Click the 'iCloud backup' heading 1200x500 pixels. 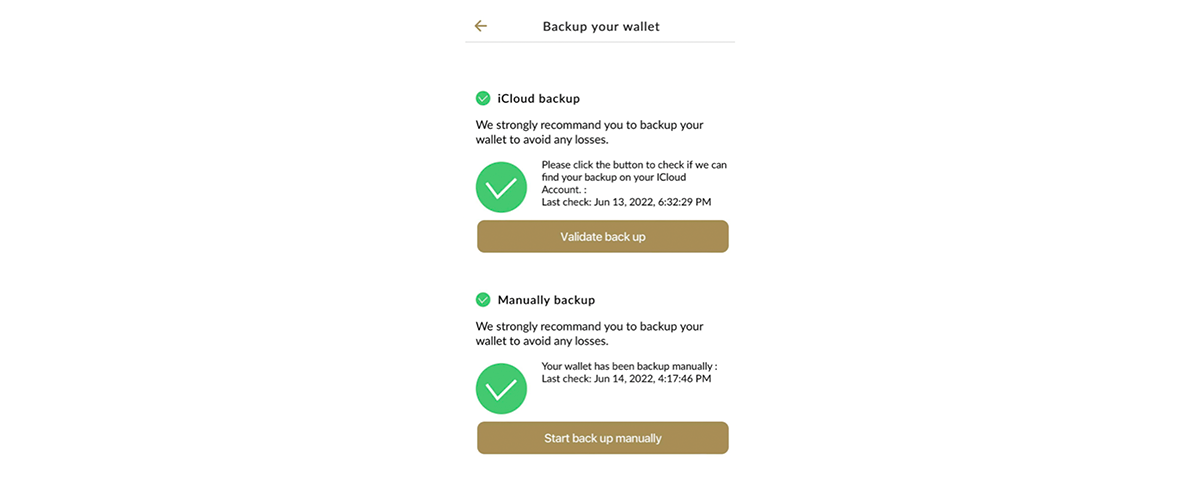click(x=539, y=98)
